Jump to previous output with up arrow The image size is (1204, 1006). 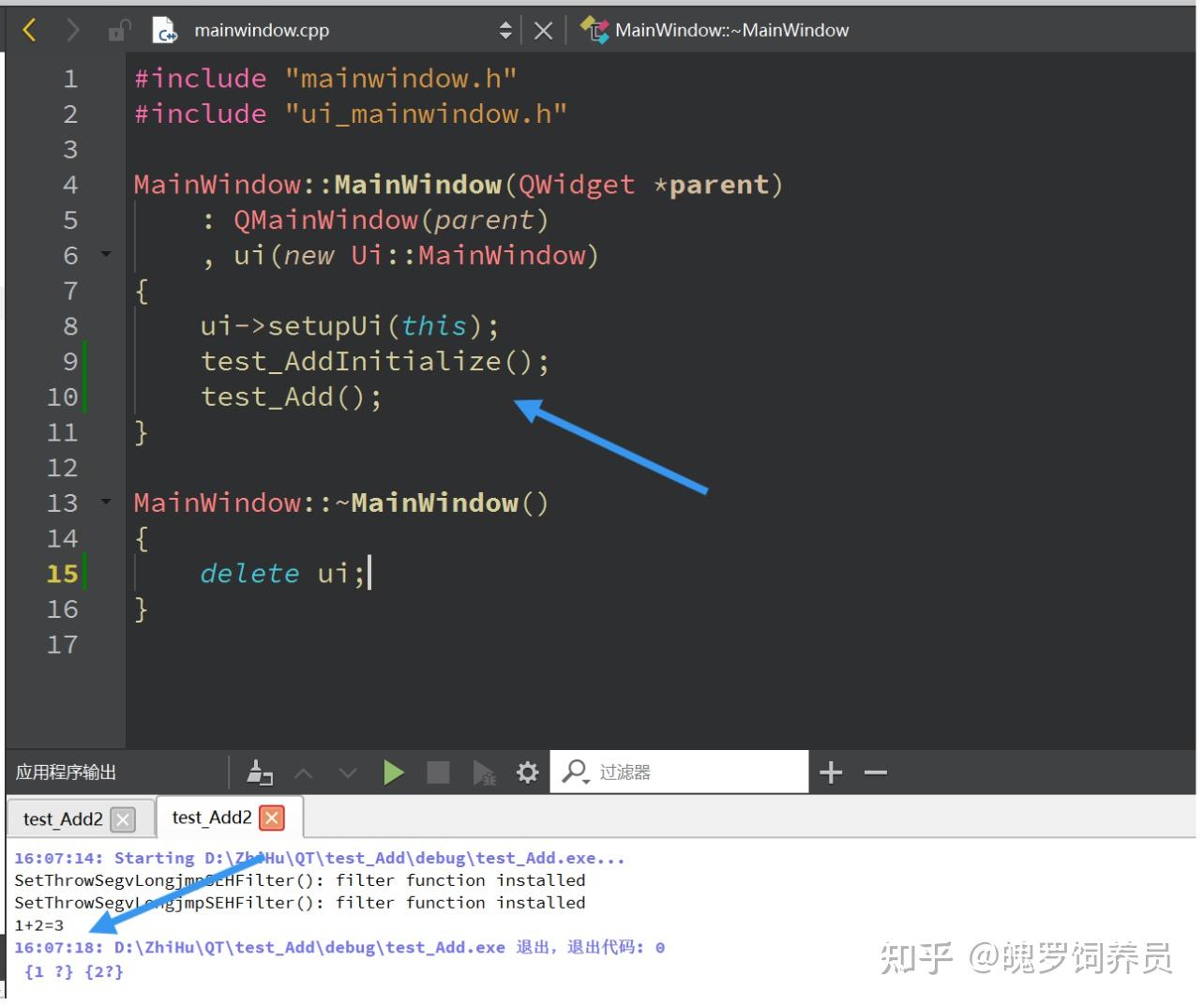click(x=304, y=772)
